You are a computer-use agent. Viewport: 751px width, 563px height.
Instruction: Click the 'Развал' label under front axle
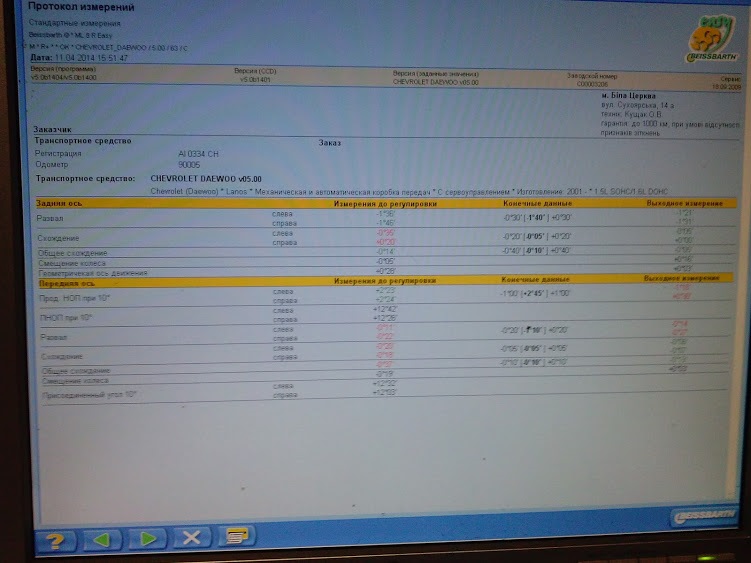(x=54, y=337)
